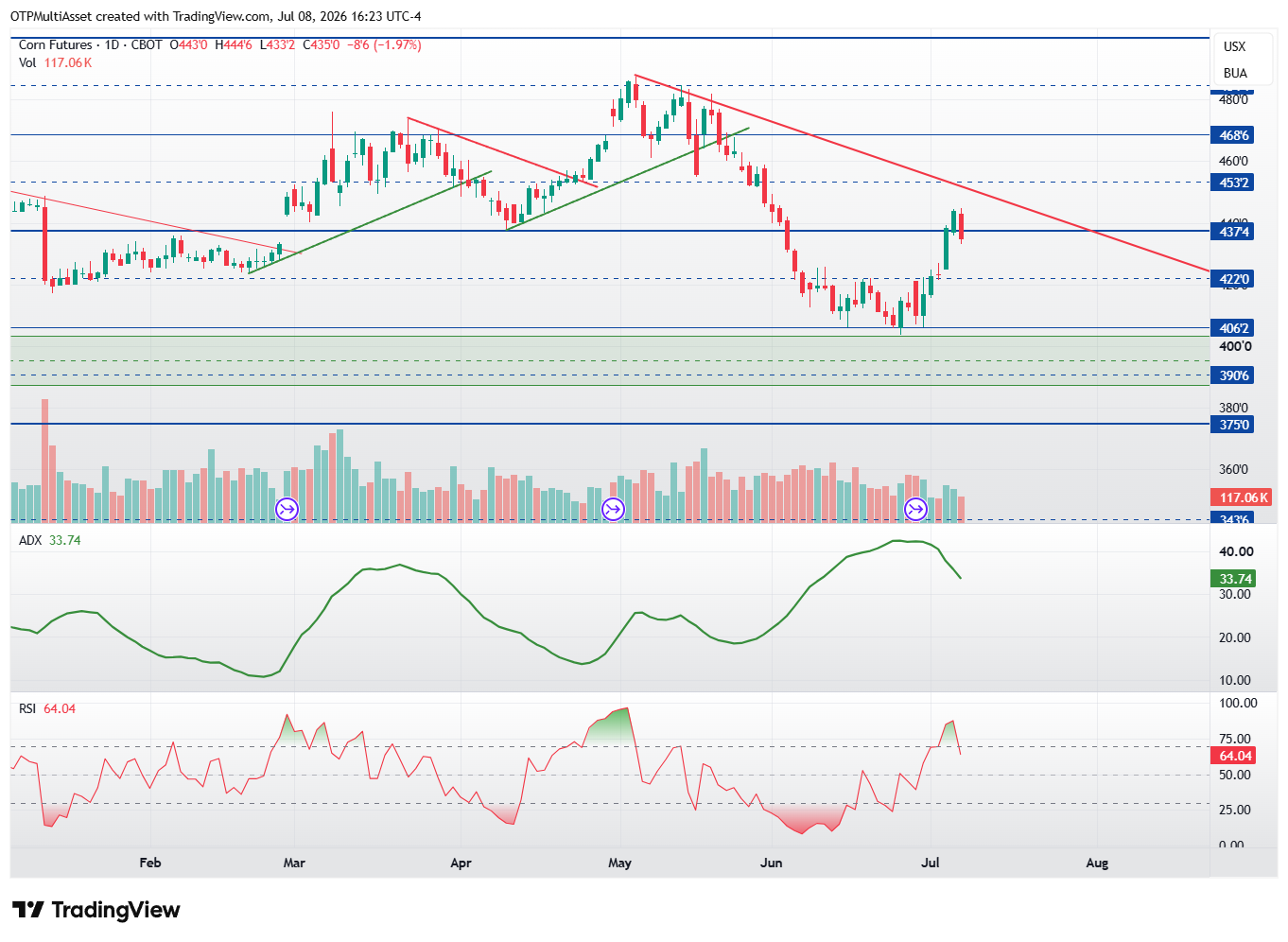Click the May contract rollover icon
The height and width of the screenshot is (942, 1288).
pyautogui.click(x=613, y=510)
